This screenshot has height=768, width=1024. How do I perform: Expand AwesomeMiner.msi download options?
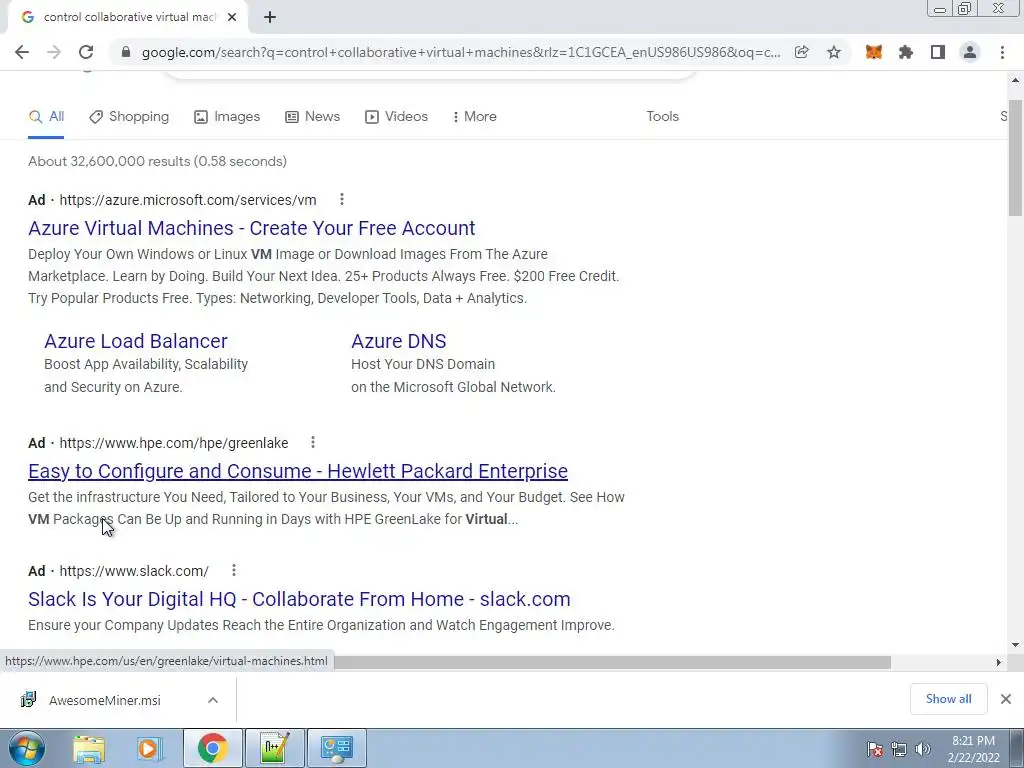click(x=213, y=700)
